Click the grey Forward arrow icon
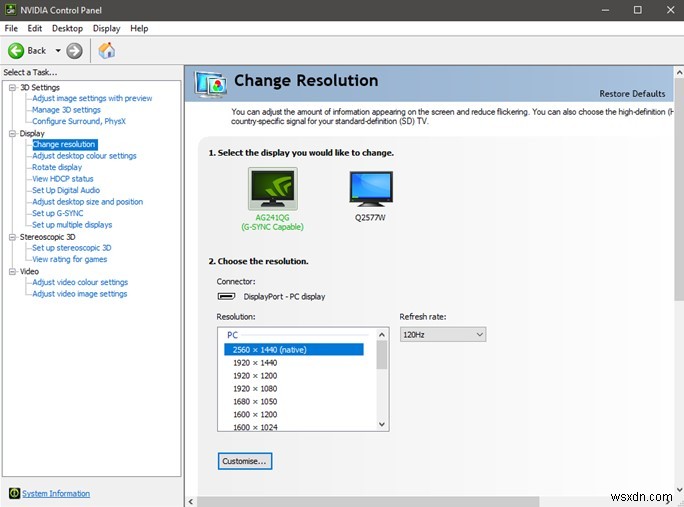The height and width of the screenshot is (507, 684). pyautogui.click(x=74, y=51)
